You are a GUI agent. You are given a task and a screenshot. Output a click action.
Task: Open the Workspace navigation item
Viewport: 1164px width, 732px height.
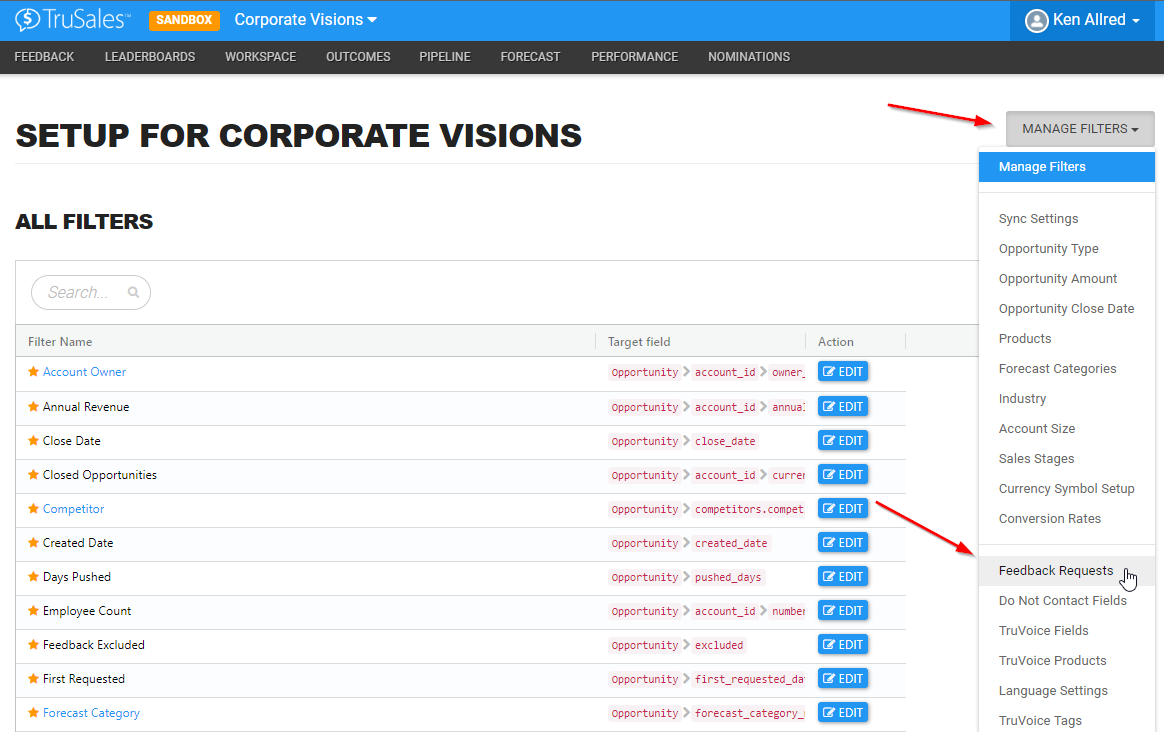(261, 57)
